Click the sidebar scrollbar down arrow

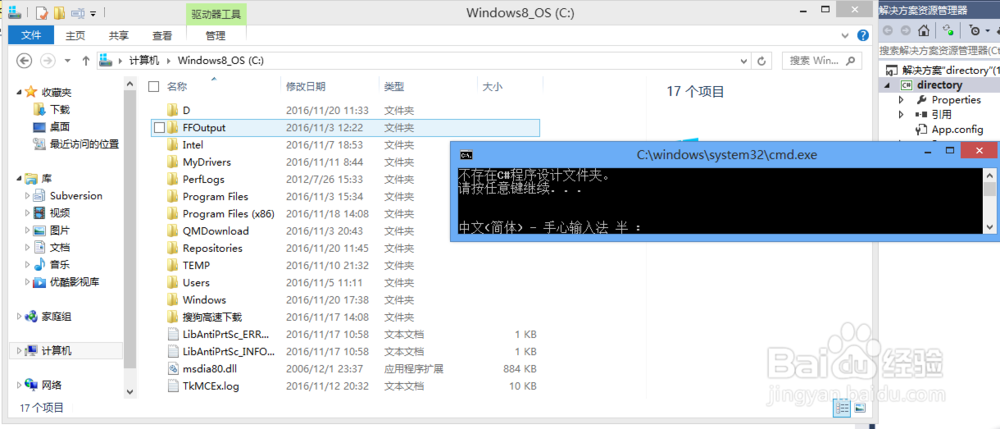coord(129,392)
